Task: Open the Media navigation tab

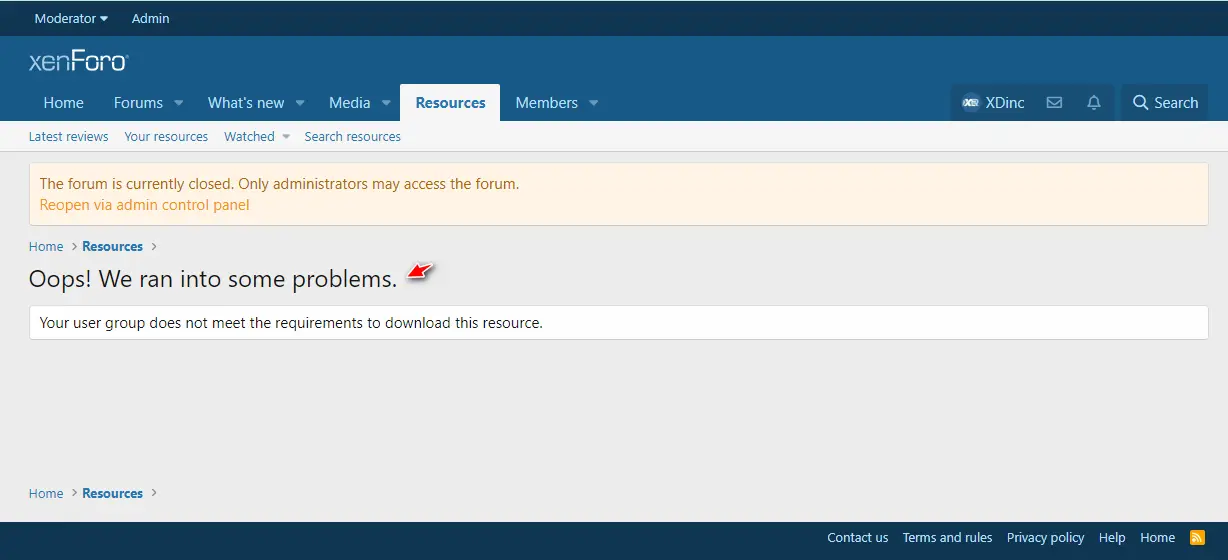Action: pyautogui.click(x=350, y=102)
